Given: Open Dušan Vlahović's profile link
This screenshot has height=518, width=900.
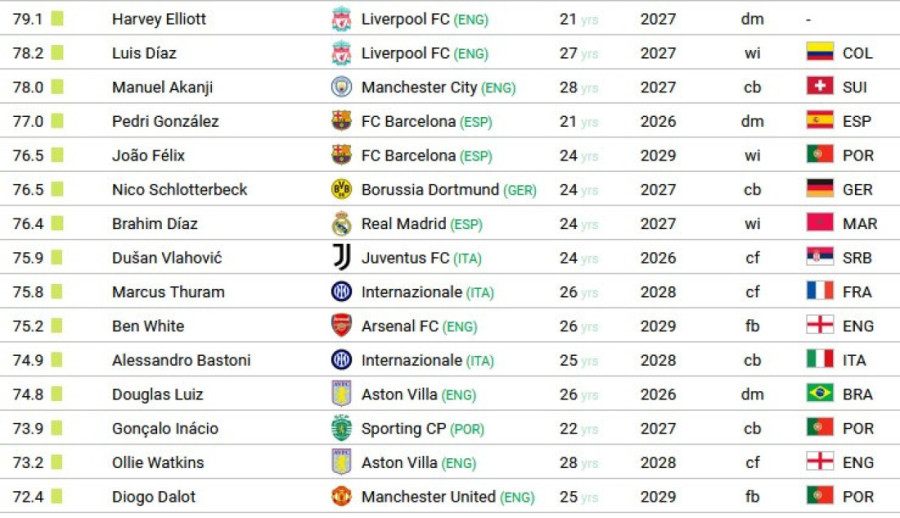Looking at the screenshot, I should pos(167,258).
